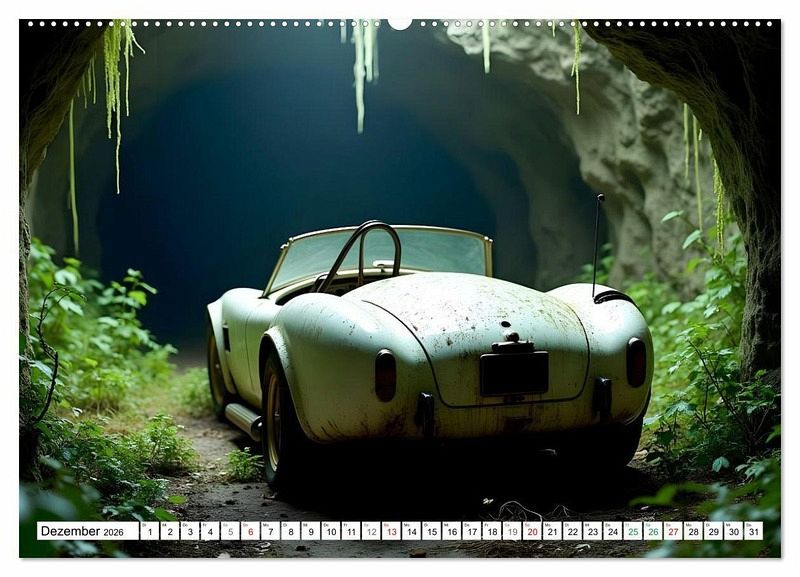Click the roll bar behind the seats
This screenshot has height=577, width=800.
coord(362,250)
